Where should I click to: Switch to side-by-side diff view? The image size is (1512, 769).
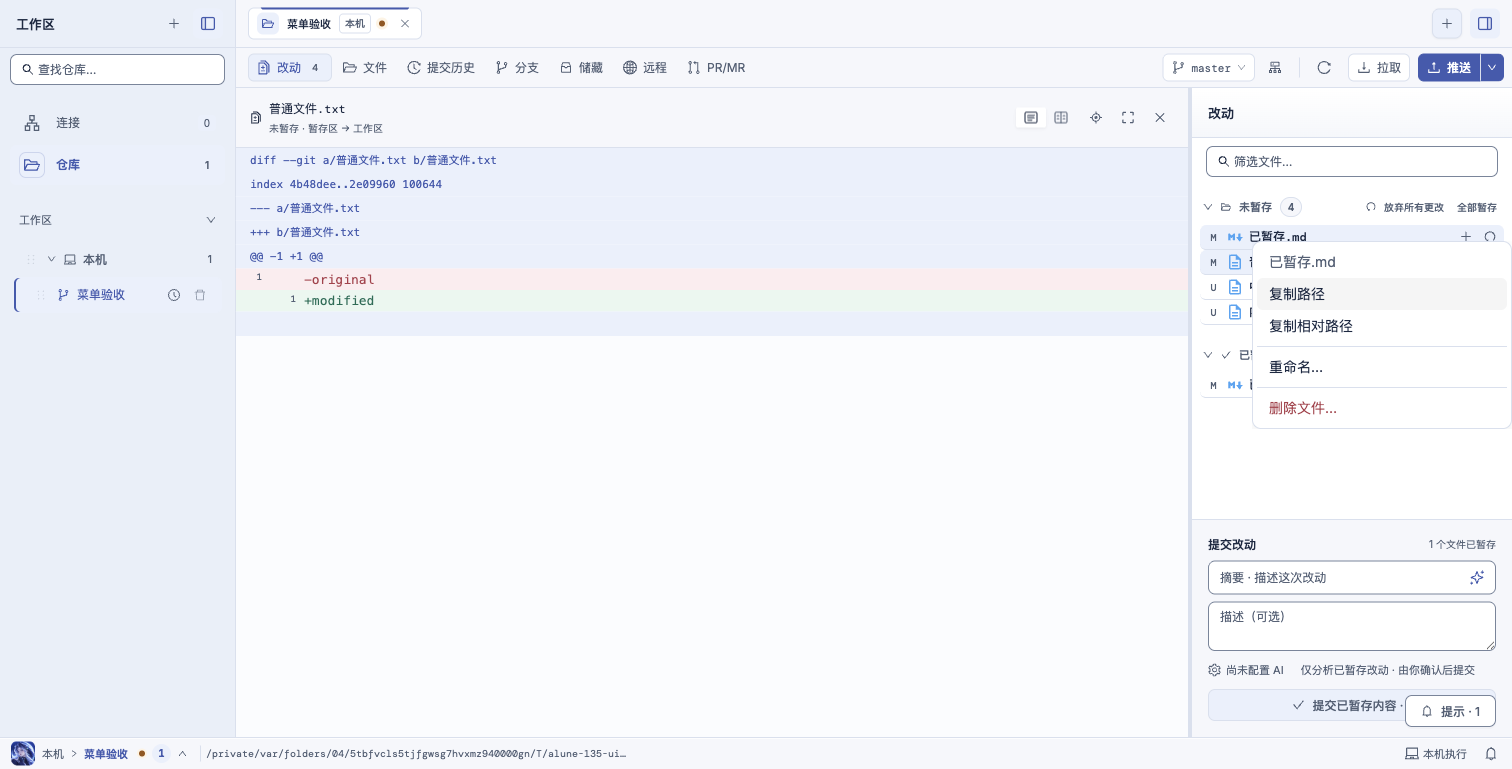pos(1061,118)
